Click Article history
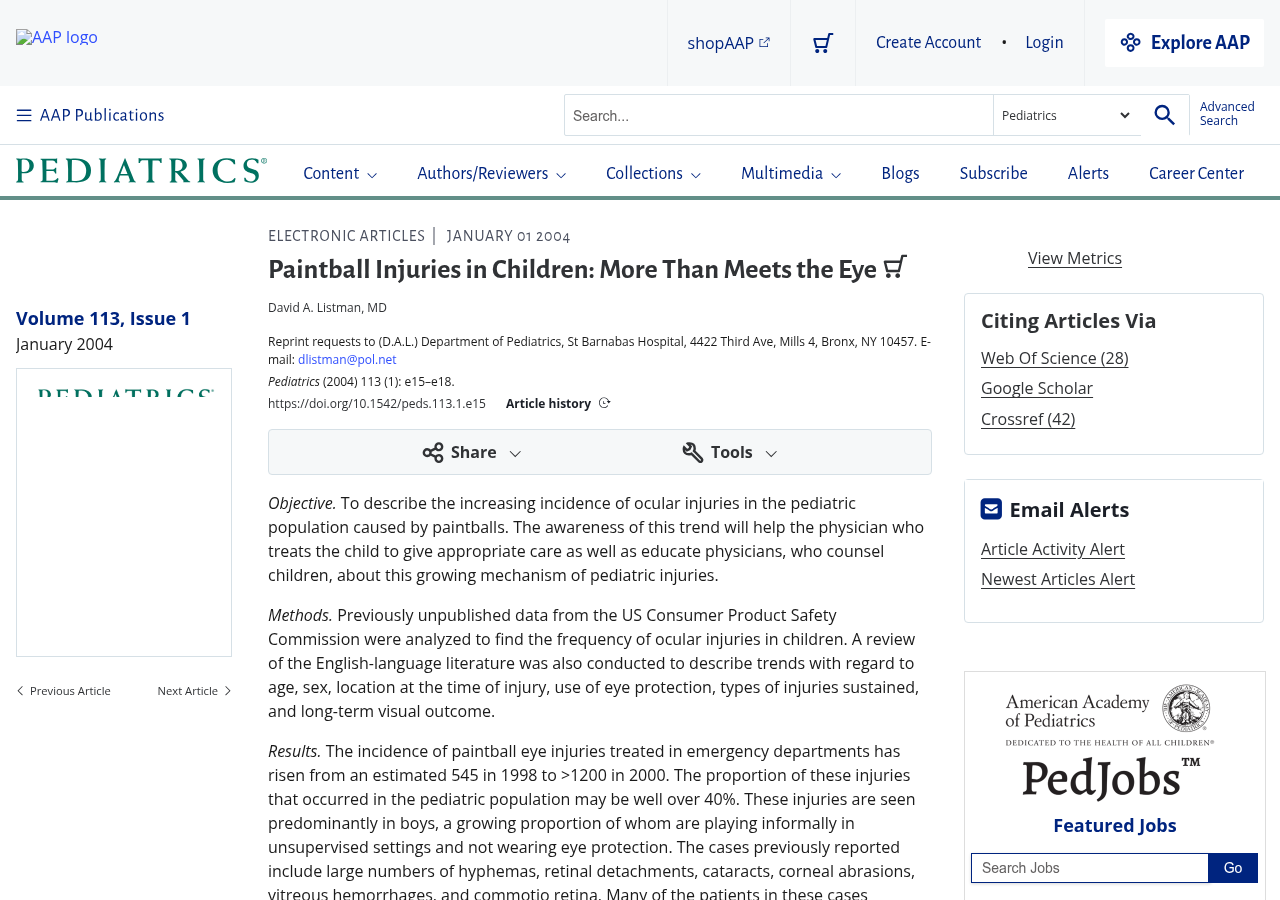This screenshot has height=900, width=1280. coord(548,404)
